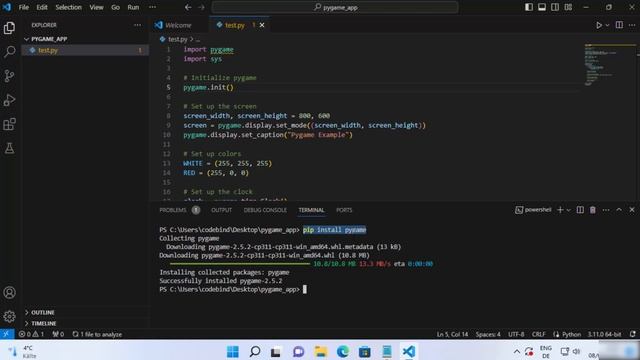
Task: Open the Testing flask view
Action: click(x=9, y=148)
